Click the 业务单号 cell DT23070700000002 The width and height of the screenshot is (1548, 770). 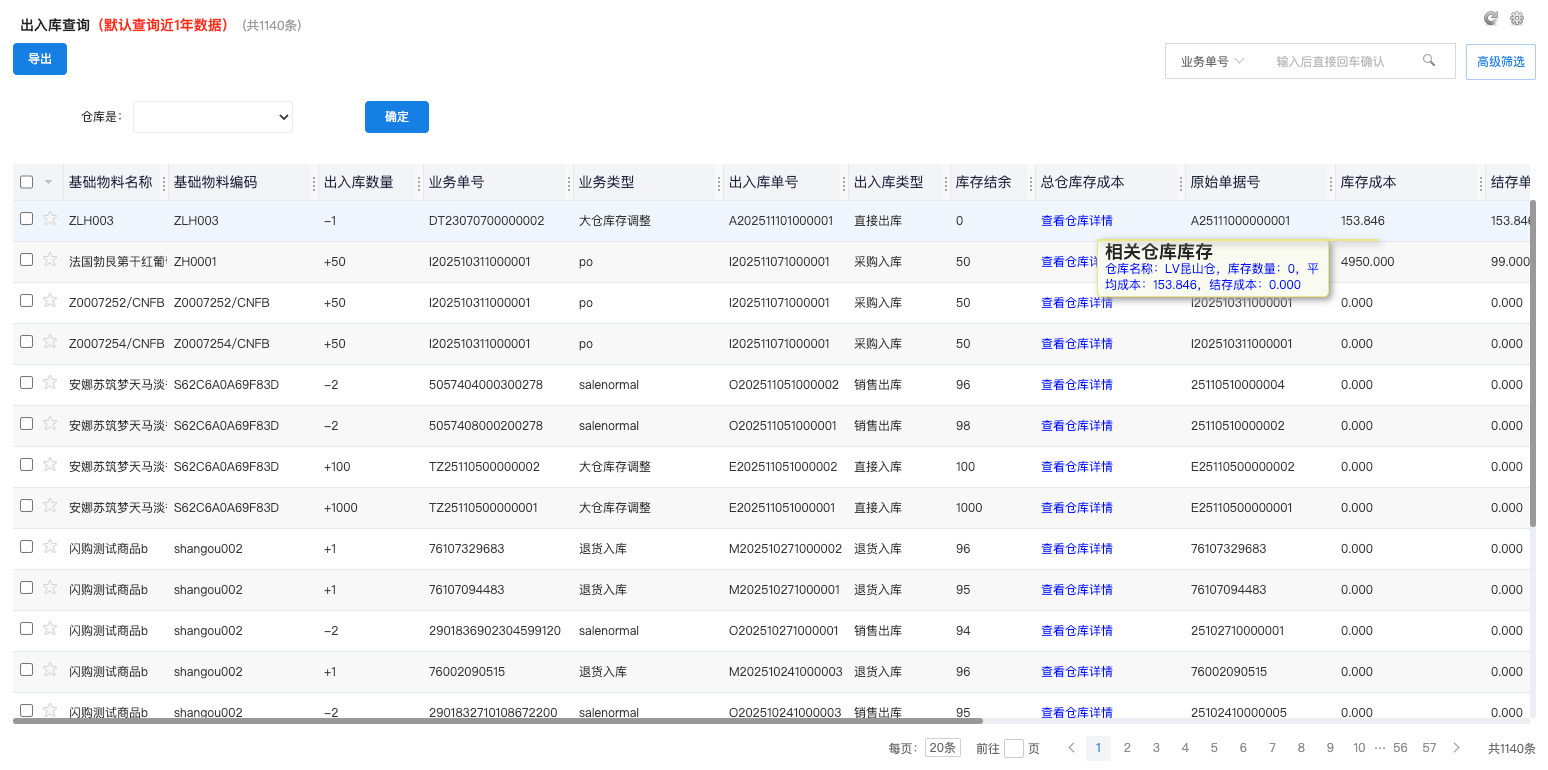pos(486,221)
